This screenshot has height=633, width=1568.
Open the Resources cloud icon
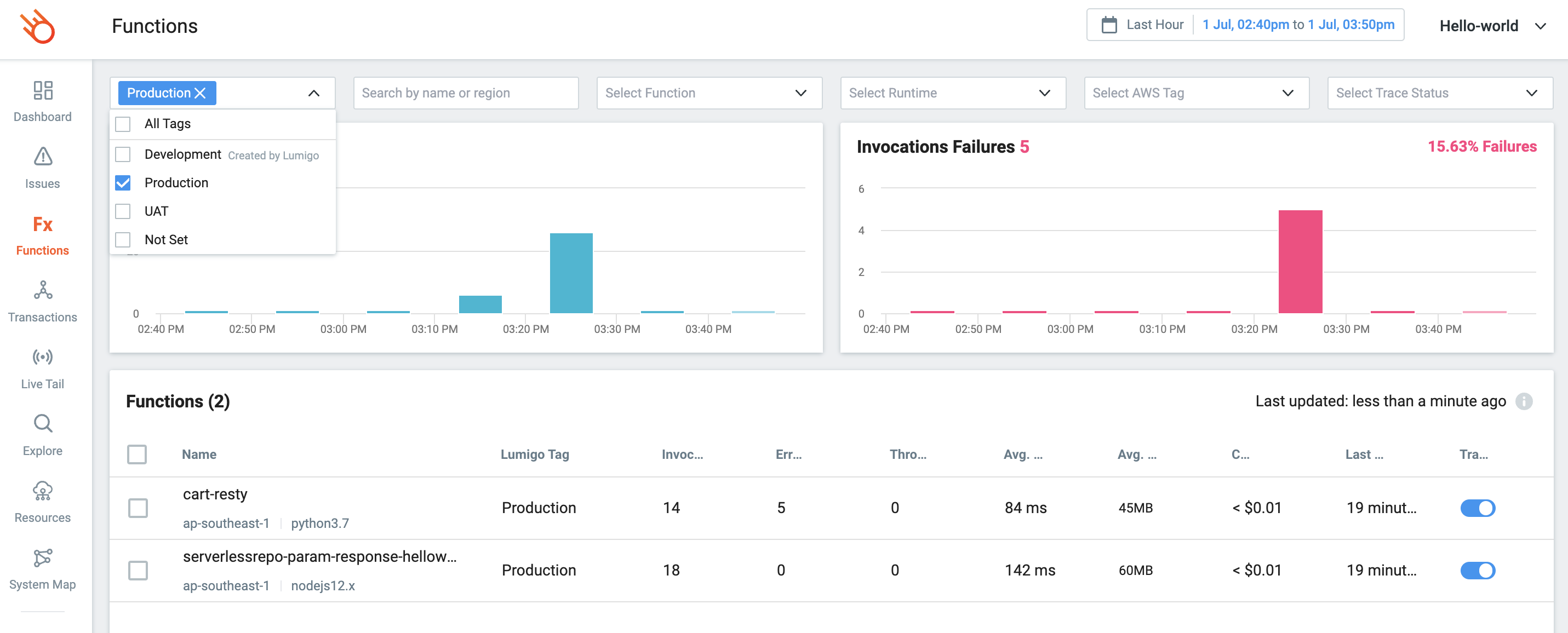43,491
